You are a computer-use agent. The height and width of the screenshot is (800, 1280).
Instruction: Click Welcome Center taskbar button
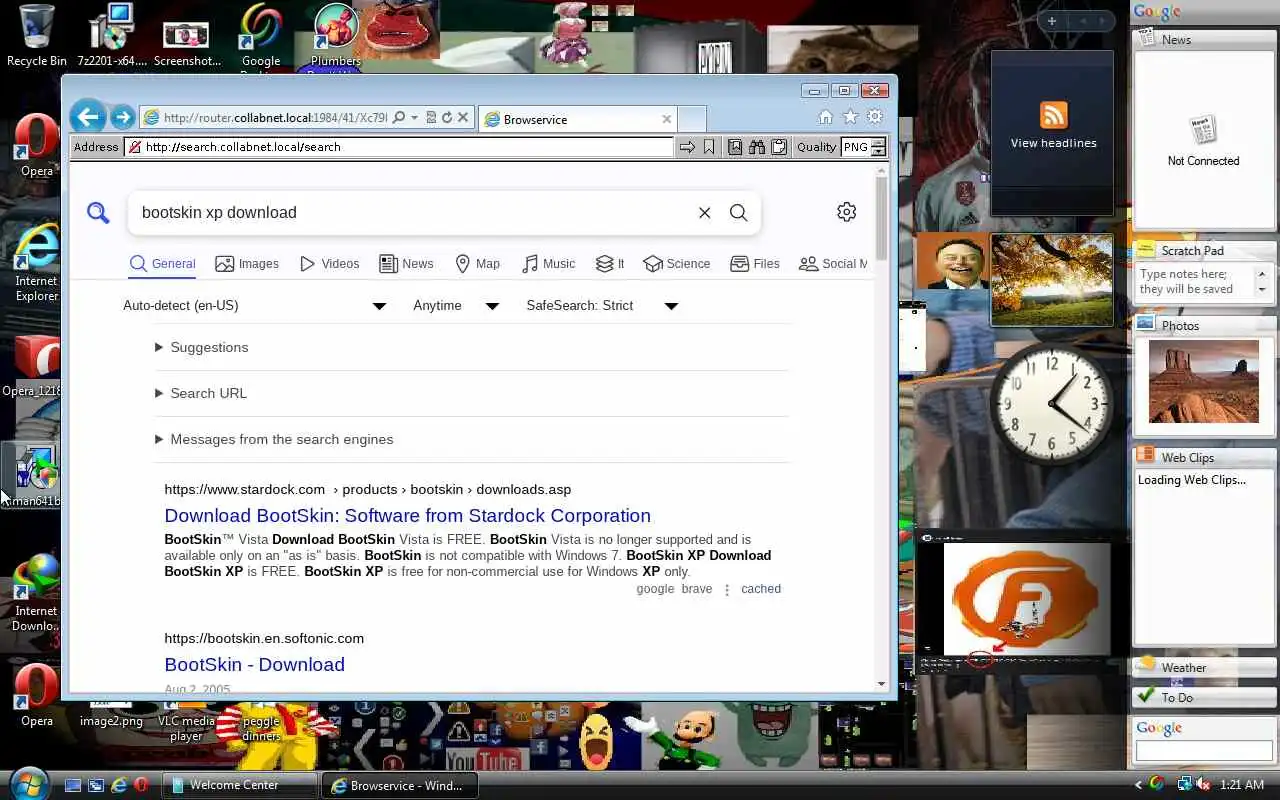pos(240,785)
